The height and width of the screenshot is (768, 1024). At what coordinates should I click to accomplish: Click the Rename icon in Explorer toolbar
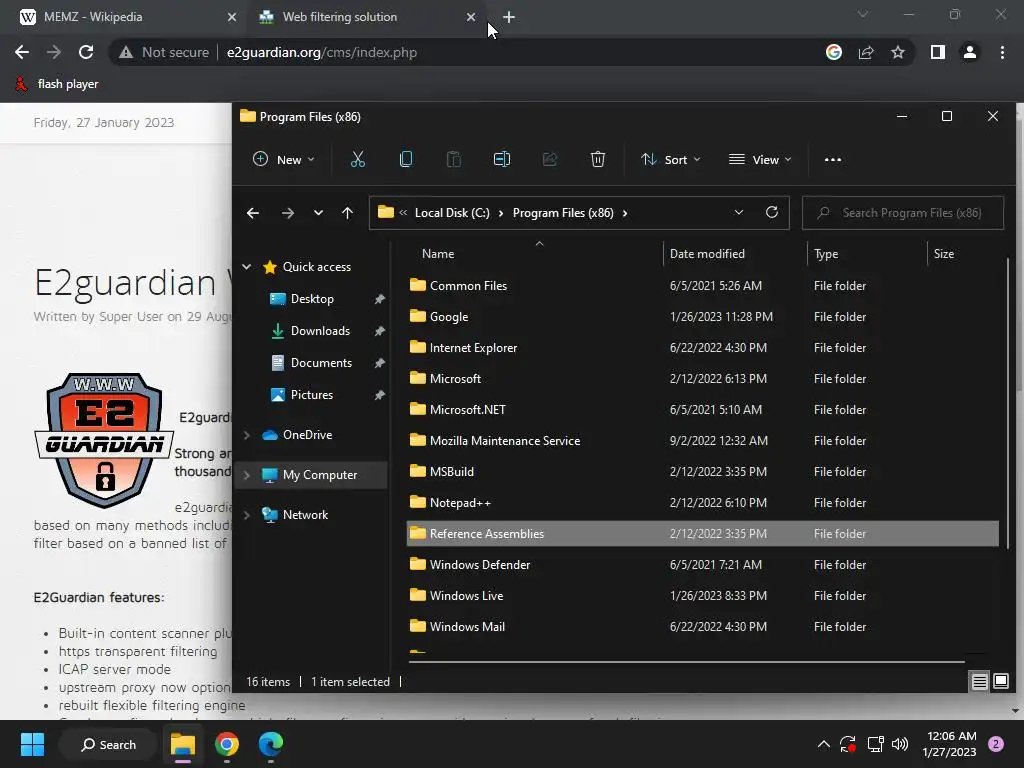click(x=502, y=159)
